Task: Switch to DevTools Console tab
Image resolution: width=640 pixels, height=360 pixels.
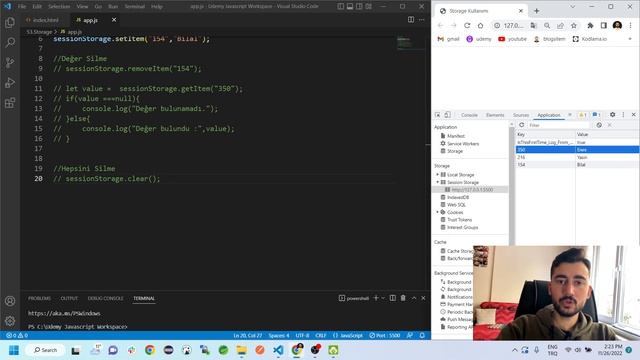Action: click(469, 115)
